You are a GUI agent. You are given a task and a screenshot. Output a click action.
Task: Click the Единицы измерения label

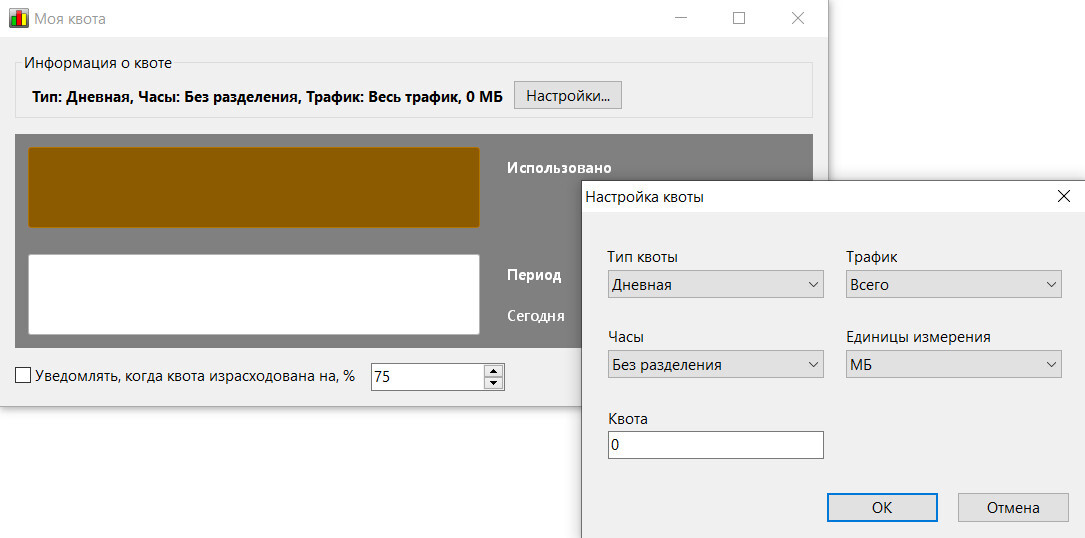[918, 337]
